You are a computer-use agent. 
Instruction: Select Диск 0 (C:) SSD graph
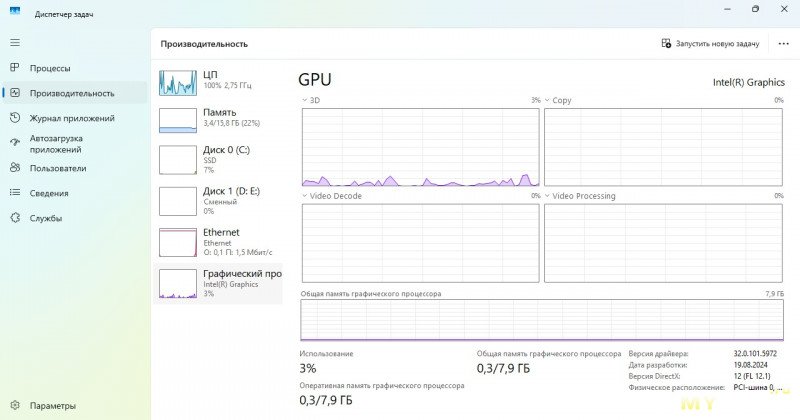pos(220,159)
